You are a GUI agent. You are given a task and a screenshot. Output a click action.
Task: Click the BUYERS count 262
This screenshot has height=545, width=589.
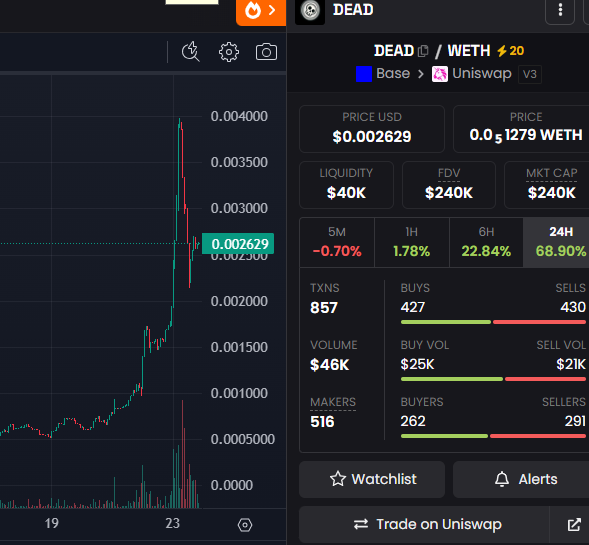(x=413, y=421)
